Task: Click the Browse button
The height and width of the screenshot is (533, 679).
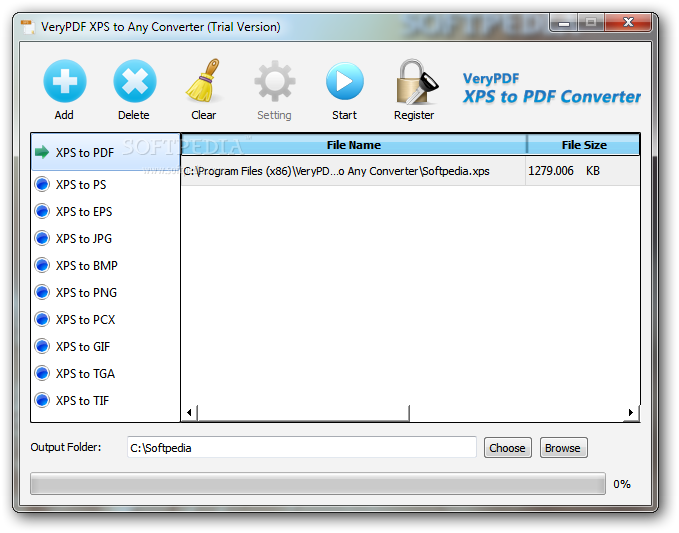Action: click(x=563, y=448)
